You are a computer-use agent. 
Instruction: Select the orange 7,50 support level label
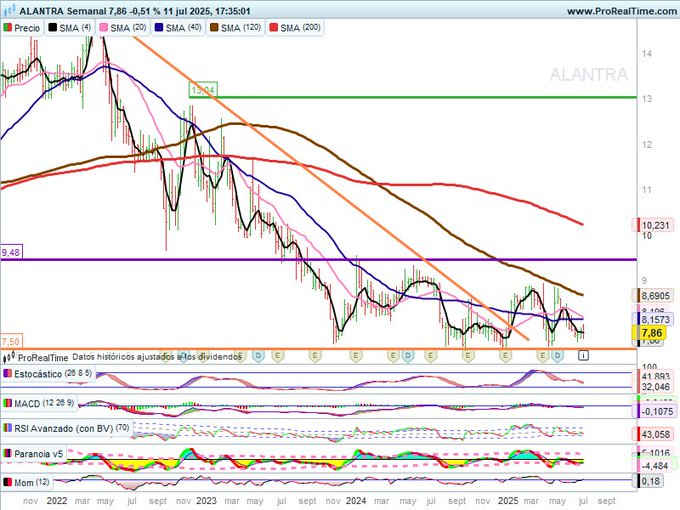click(10, 341)
